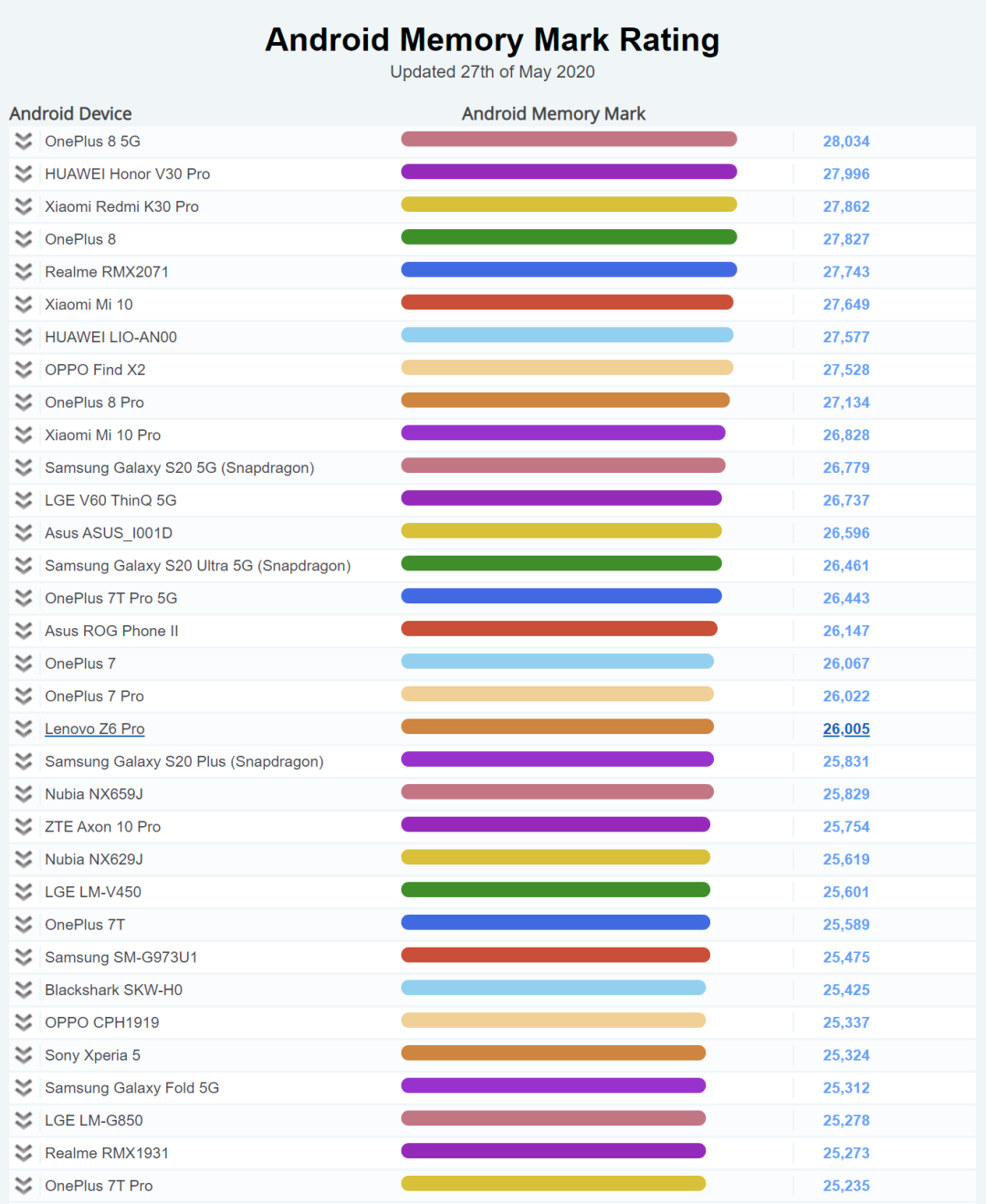Image resolution: width=986 pixels, height=1204 pixels.
Task: Open the HUAWEI Honor V30 Pro device link
Action: coord(128,174)
